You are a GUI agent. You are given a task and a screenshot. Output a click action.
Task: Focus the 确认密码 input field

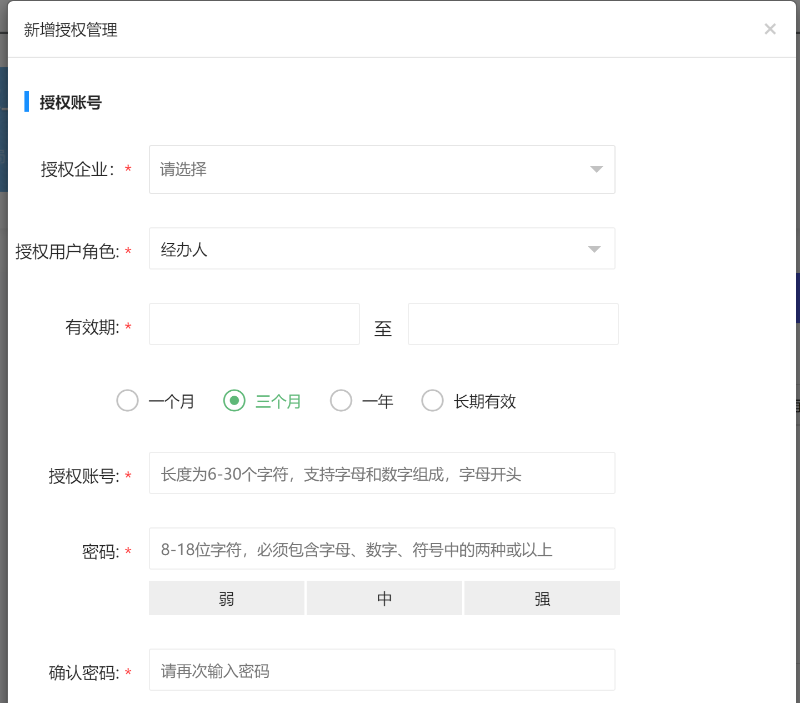coord(382,671)
